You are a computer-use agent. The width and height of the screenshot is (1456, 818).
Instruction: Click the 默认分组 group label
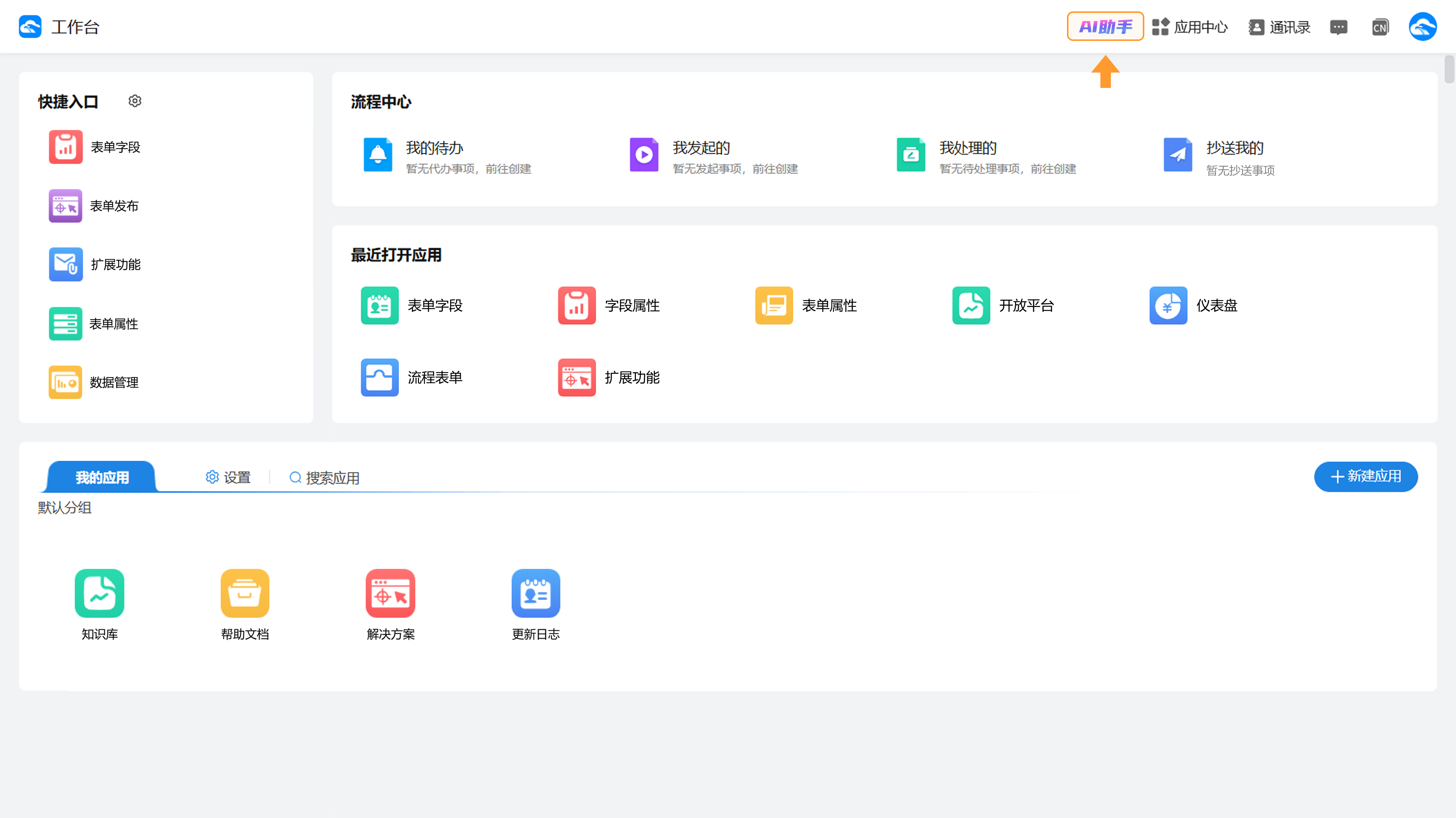click(64, 507)
